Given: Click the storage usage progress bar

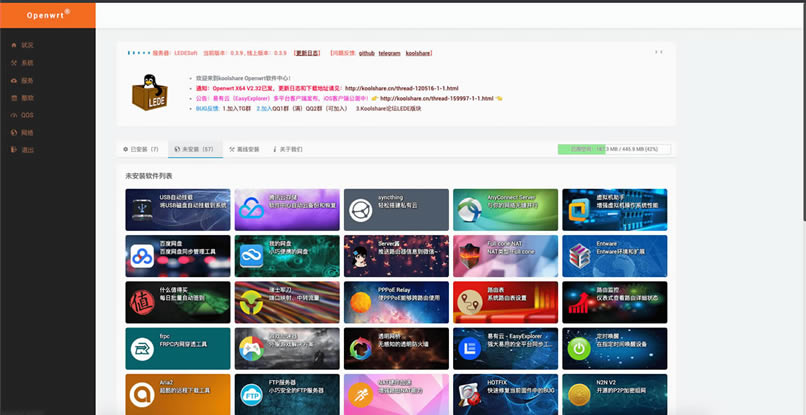Looking at the screenshot, I should pyautogui.click(x=614, y=149).
